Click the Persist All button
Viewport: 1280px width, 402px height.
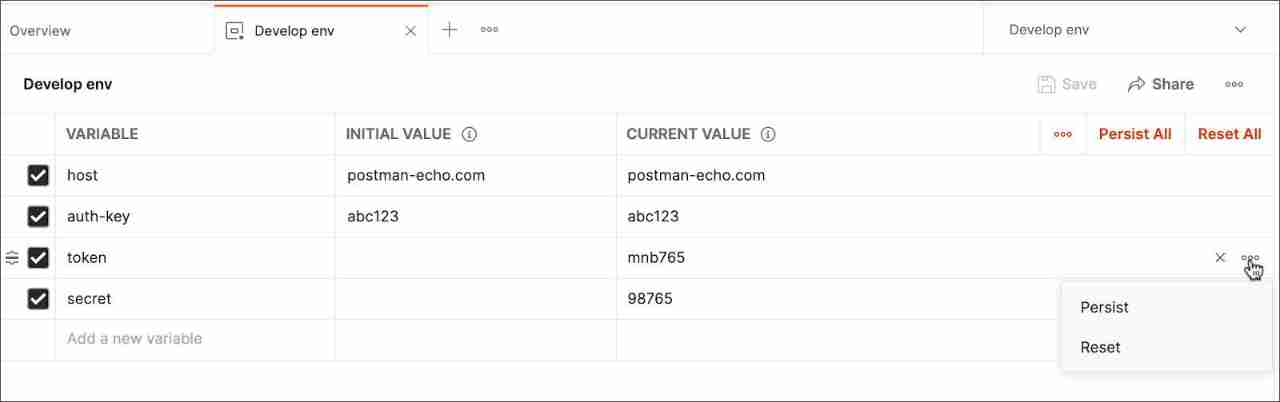(x=1135, y=134)
